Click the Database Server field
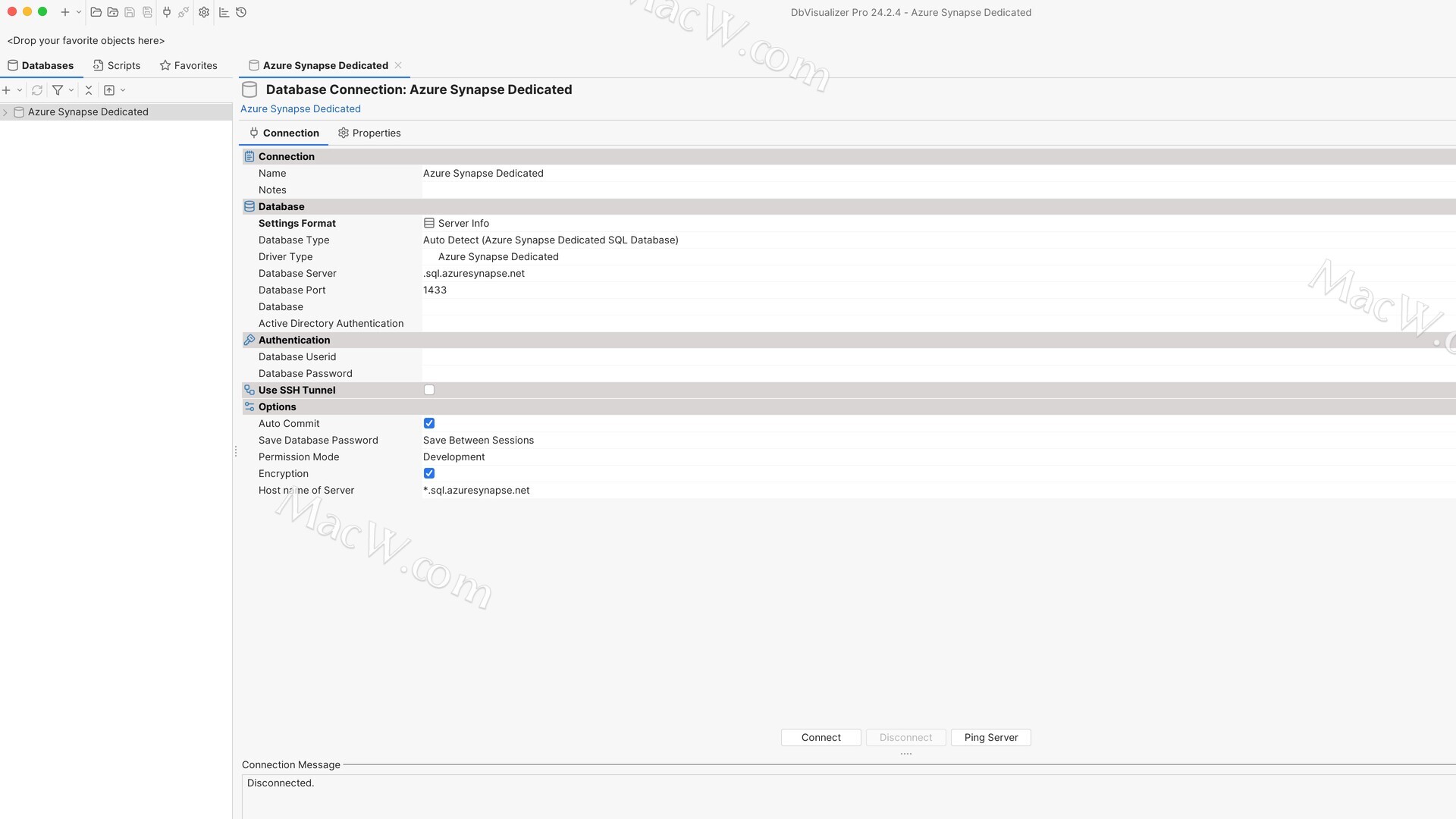 (x=939, y=273)
